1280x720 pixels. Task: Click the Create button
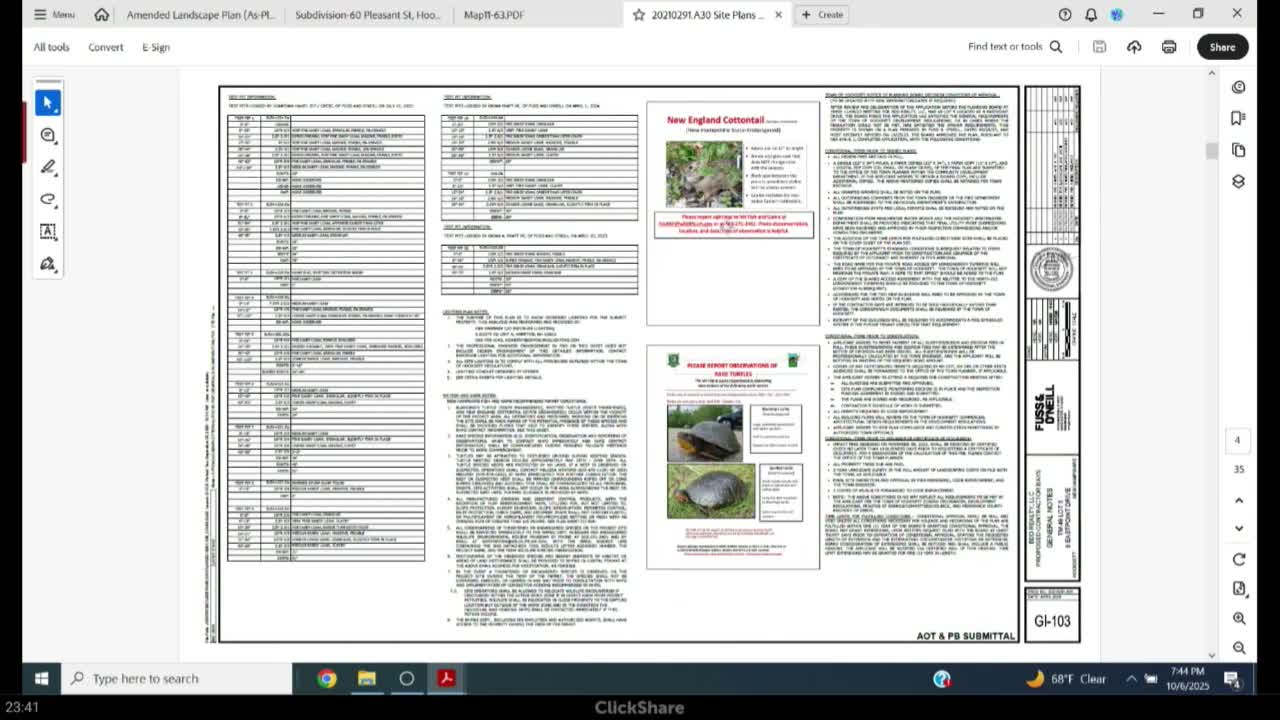pyautogui.click(x=822, y=15)
